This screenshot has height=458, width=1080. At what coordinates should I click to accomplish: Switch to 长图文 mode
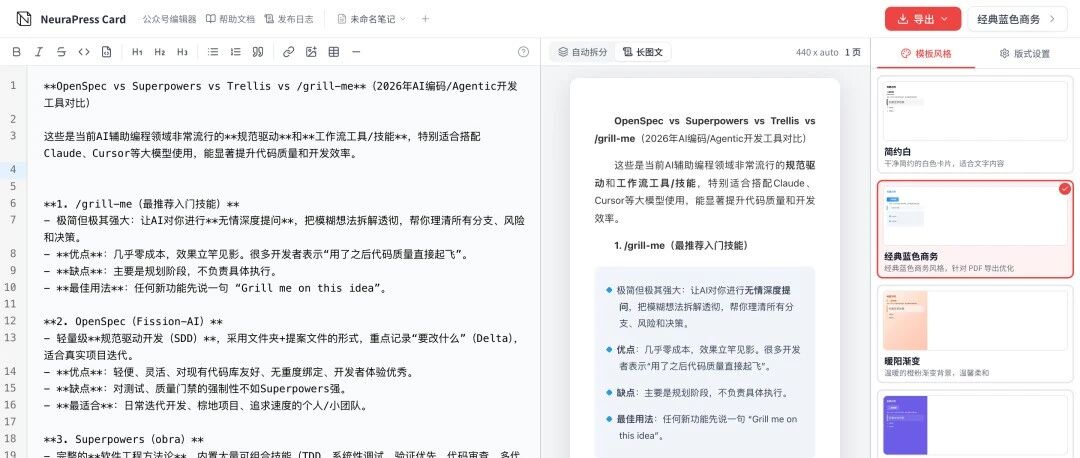pos(643,52)
